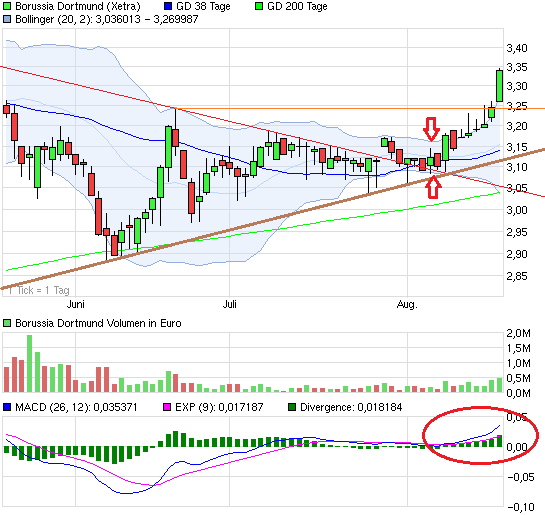Click the 'EXP (9): 0,017187' label

(219, 407)
